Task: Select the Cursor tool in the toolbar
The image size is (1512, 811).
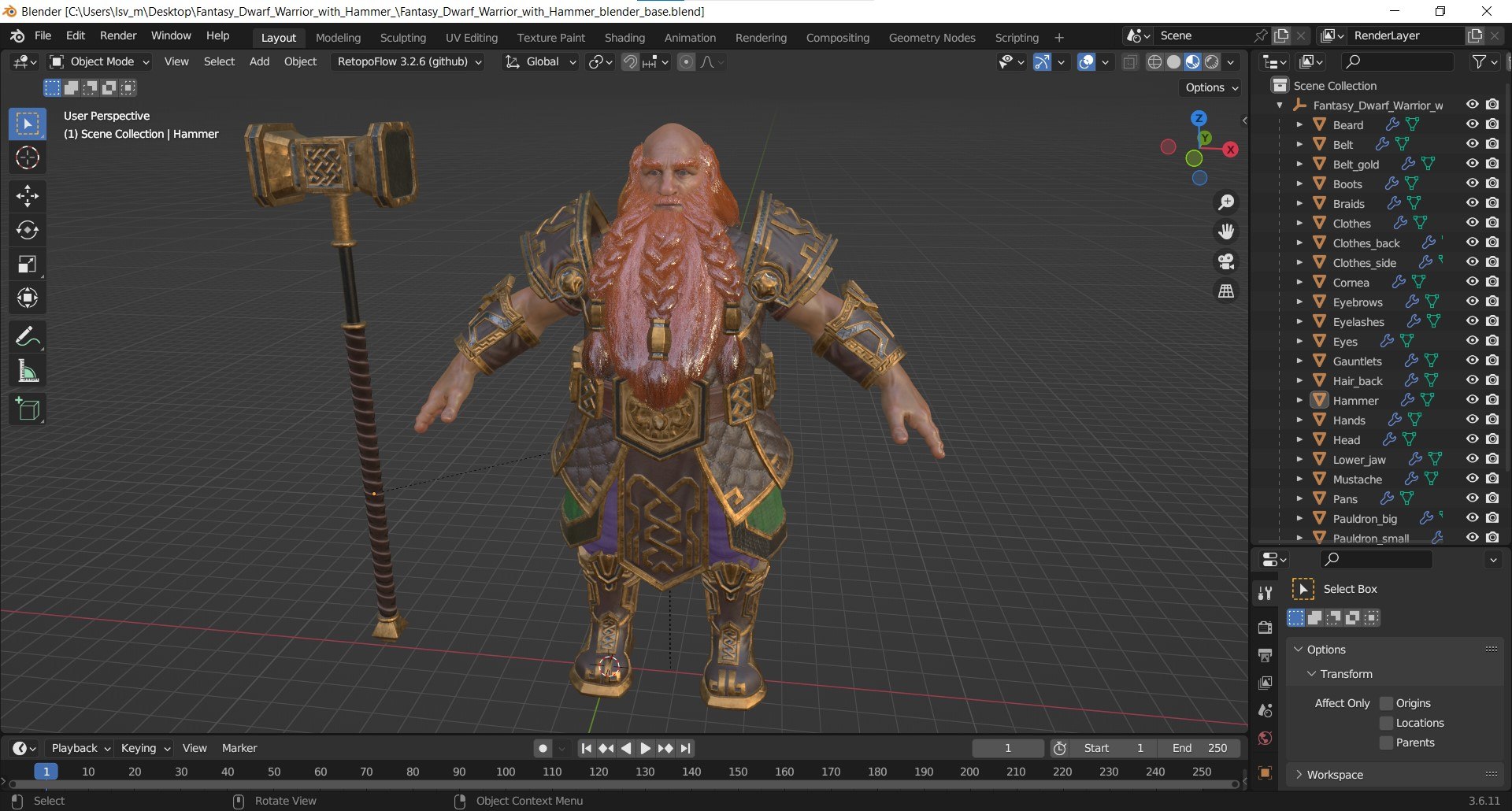Action: click(28, 158)
